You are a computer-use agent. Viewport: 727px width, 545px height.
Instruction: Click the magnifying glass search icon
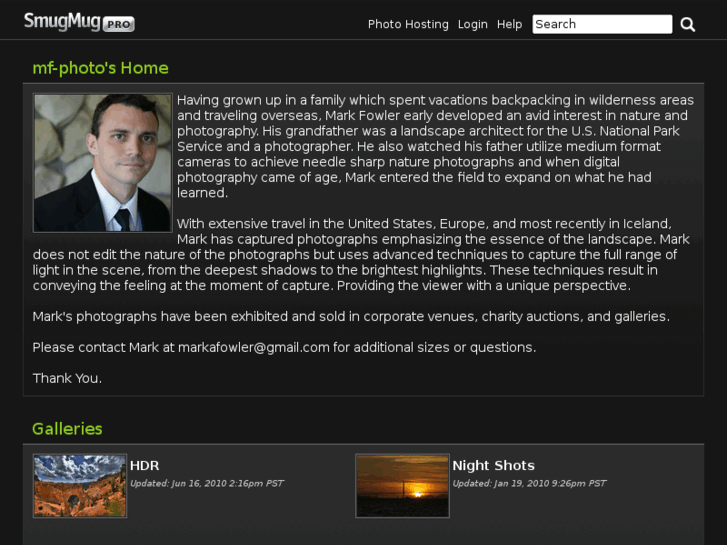[688, 24]
